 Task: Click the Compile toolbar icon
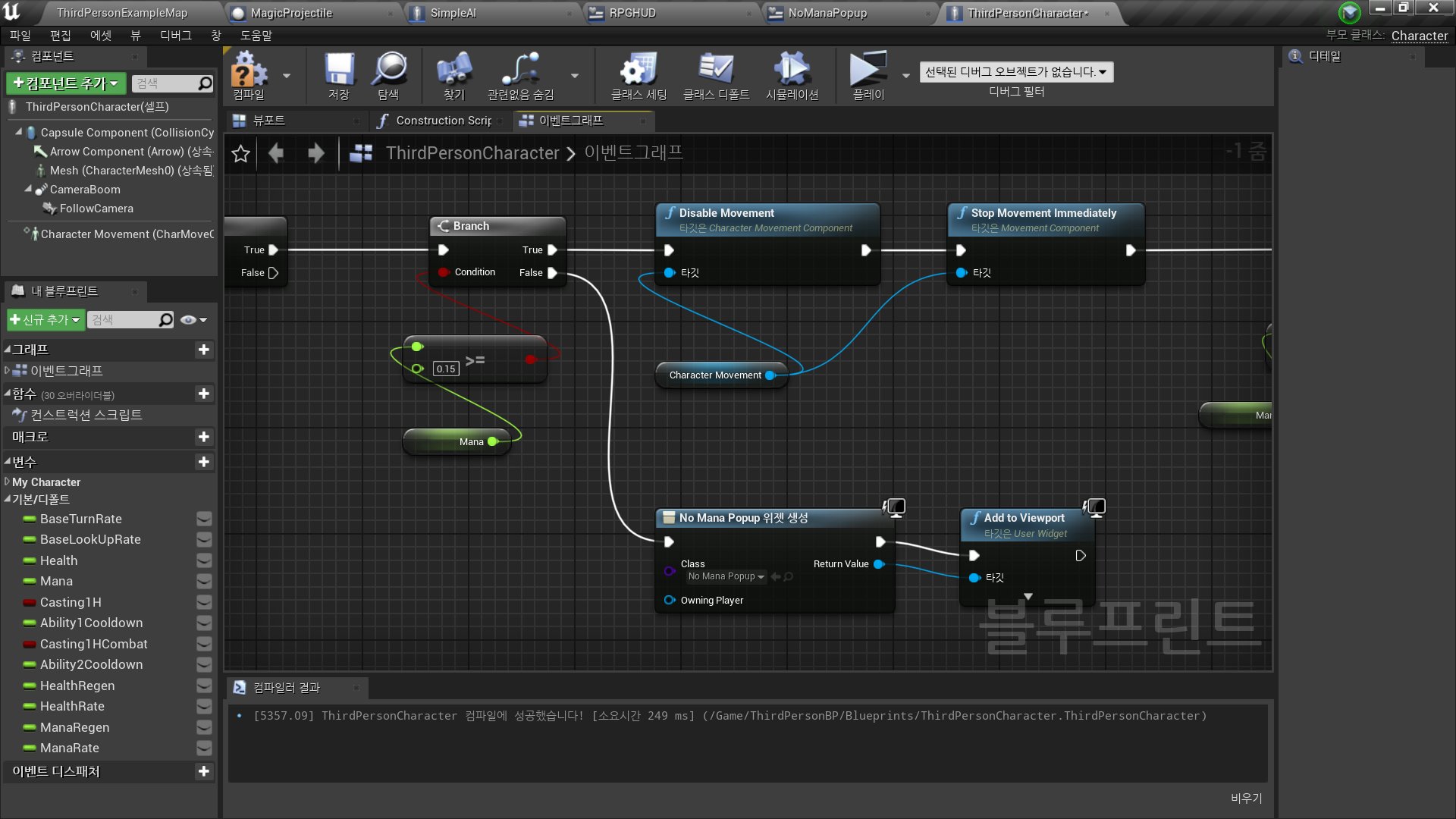249,70
